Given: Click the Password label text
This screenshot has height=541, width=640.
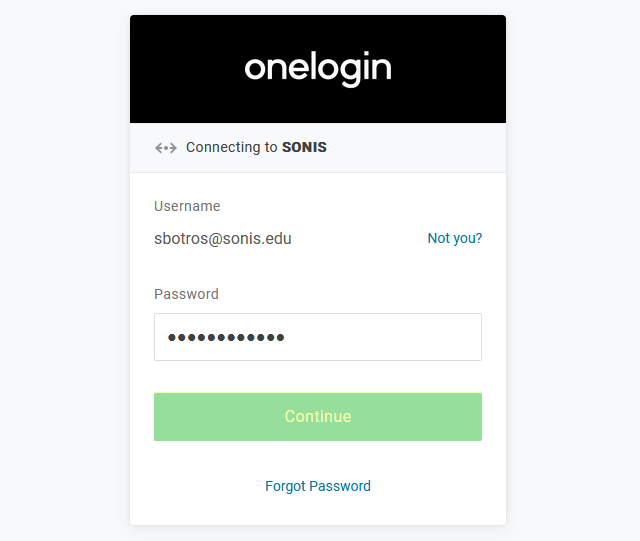Looking at the screenshot, I should click(186, 294).
